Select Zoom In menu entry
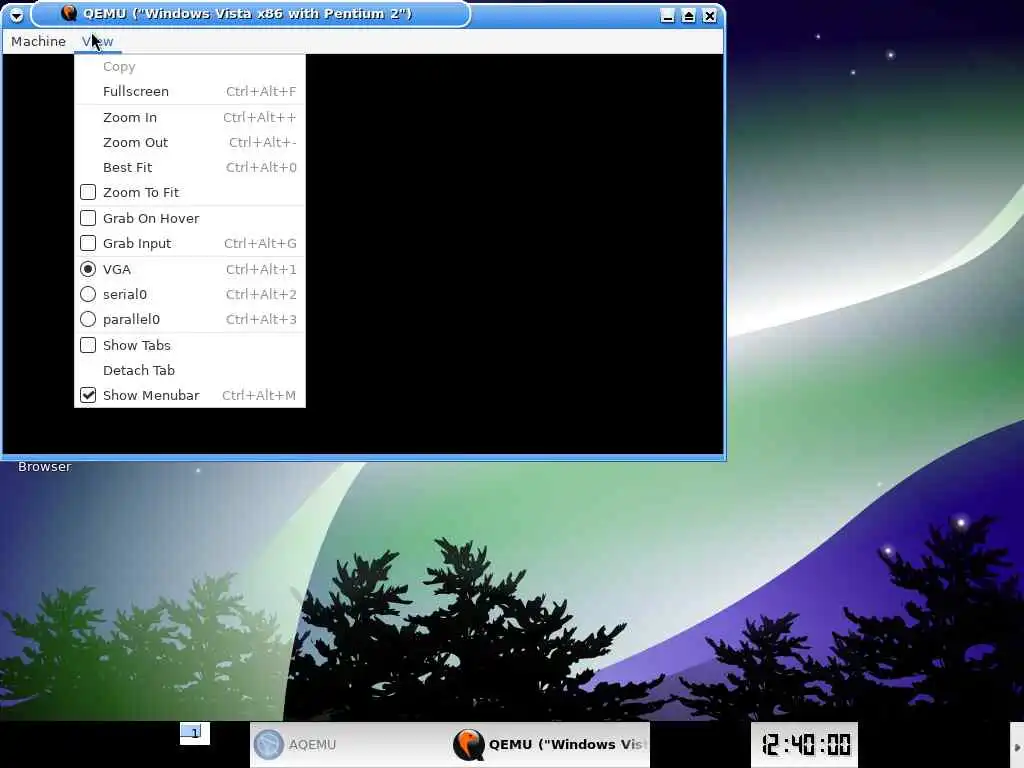This screenshot has height=768, width=1024. tap(189, 118)
